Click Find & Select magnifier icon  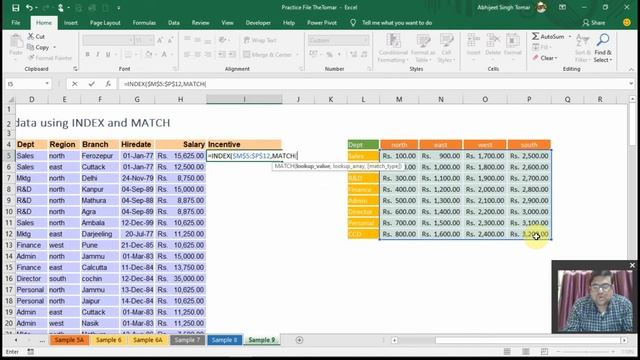pyautogui.click(x=603, y=40)
